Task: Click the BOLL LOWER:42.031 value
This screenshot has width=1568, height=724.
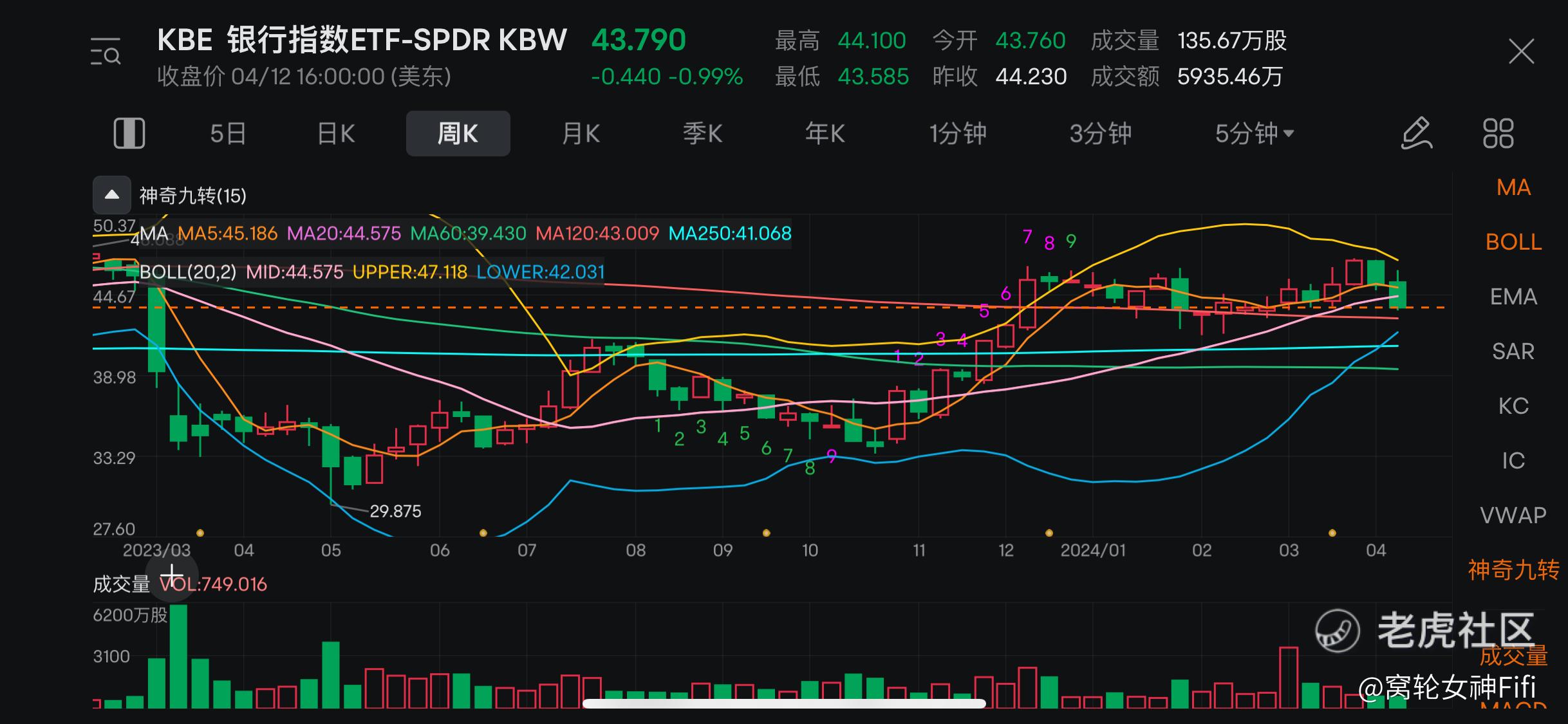Action: click(541, 272)
